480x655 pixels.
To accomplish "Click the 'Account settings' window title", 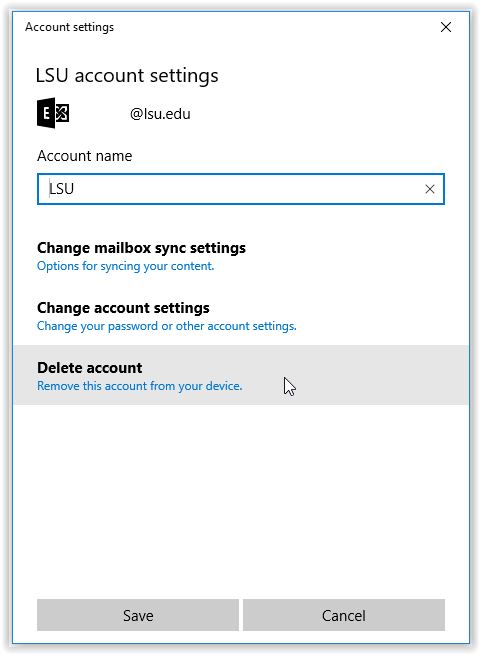I will [x=69, y=27].
